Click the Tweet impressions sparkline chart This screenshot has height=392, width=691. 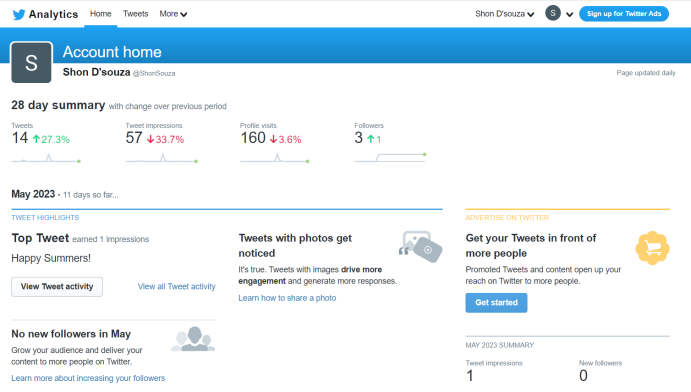(x=161, y=158)
